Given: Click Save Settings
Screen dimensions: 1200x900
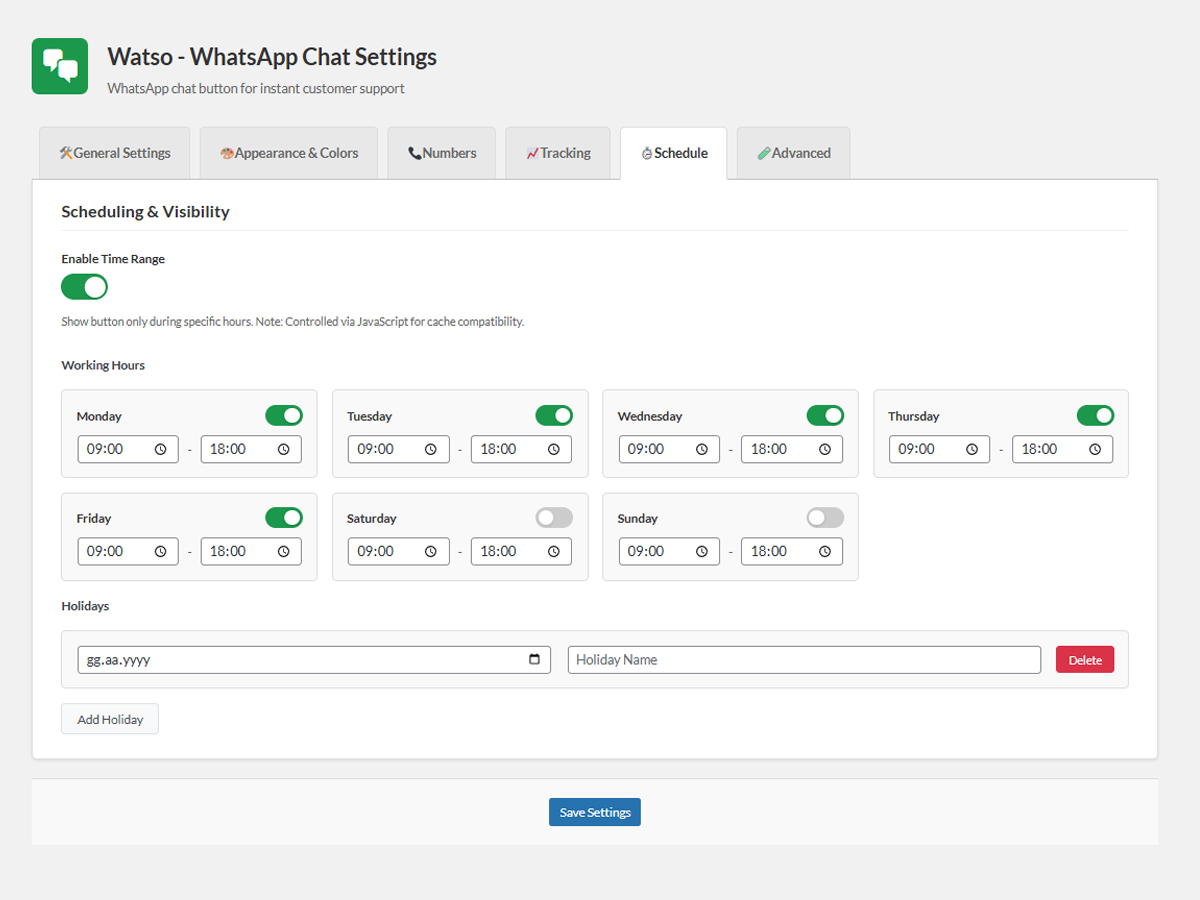Looking at the screenshot, I should (595, 812).
